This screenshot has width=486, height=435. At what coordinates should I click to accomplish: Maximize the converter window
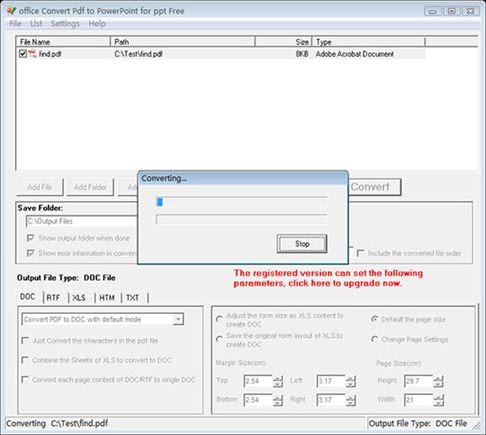[x=452, y=11]
